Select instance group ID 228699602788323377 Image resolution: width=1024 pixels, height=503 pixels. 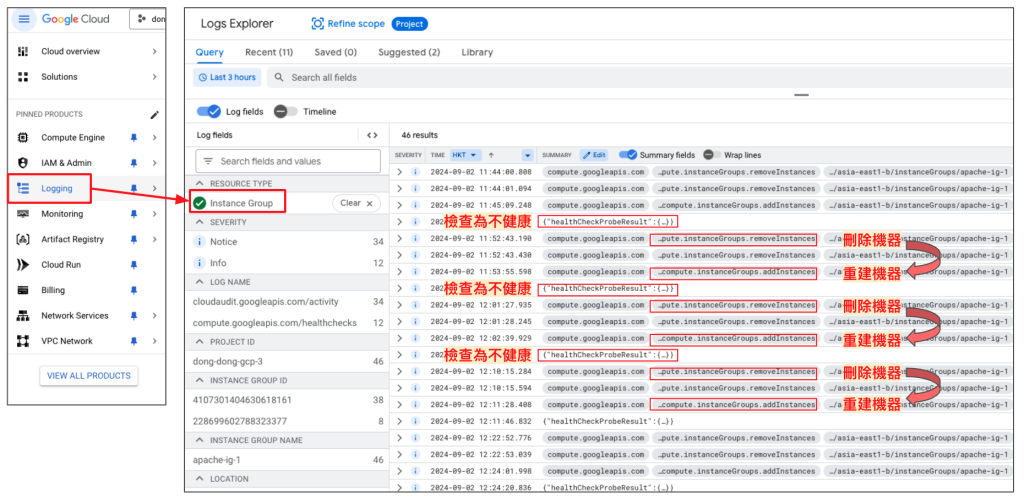240,421
